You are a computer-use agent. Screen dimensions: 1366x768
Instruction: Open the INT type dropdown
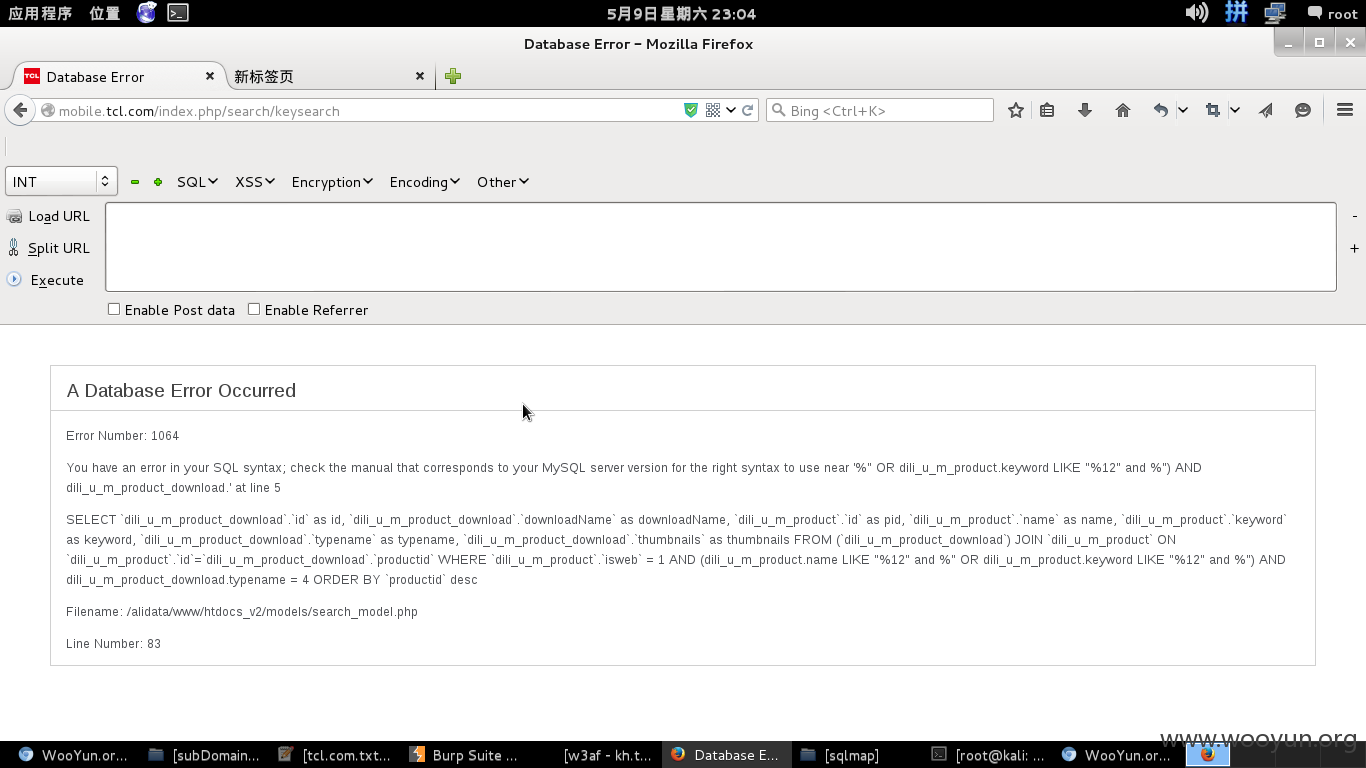click(x=61, y=181)
